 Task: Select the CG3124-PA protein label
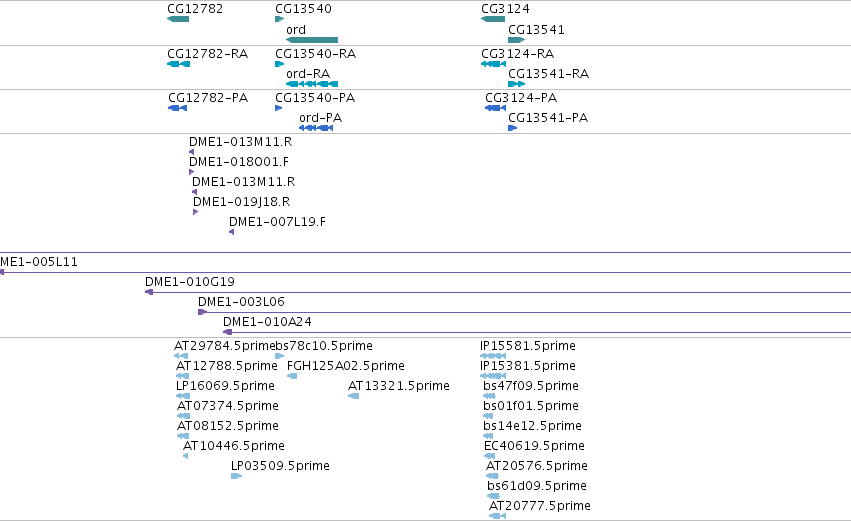(x=521, y=98)
